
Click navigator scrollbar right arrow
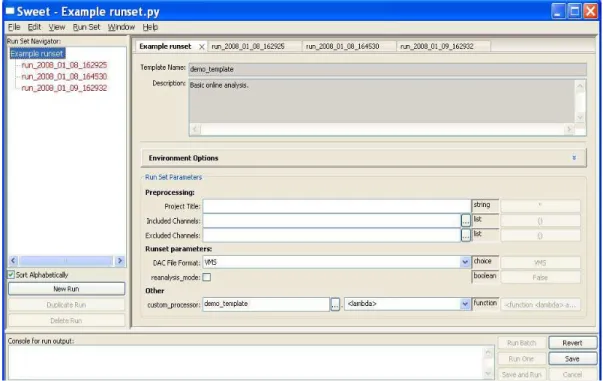point(120,261)
